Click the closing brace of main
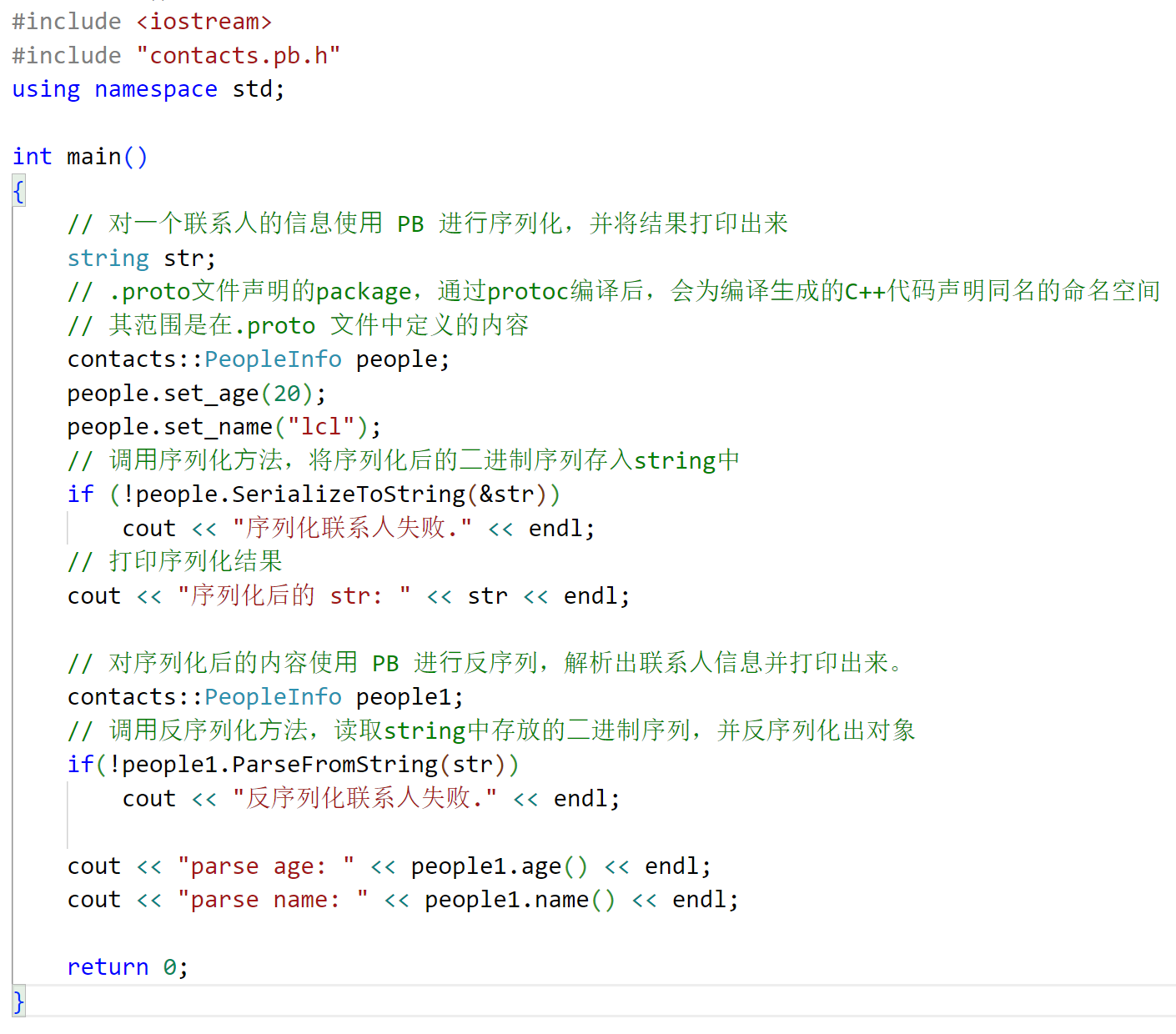 [18, 1001]
